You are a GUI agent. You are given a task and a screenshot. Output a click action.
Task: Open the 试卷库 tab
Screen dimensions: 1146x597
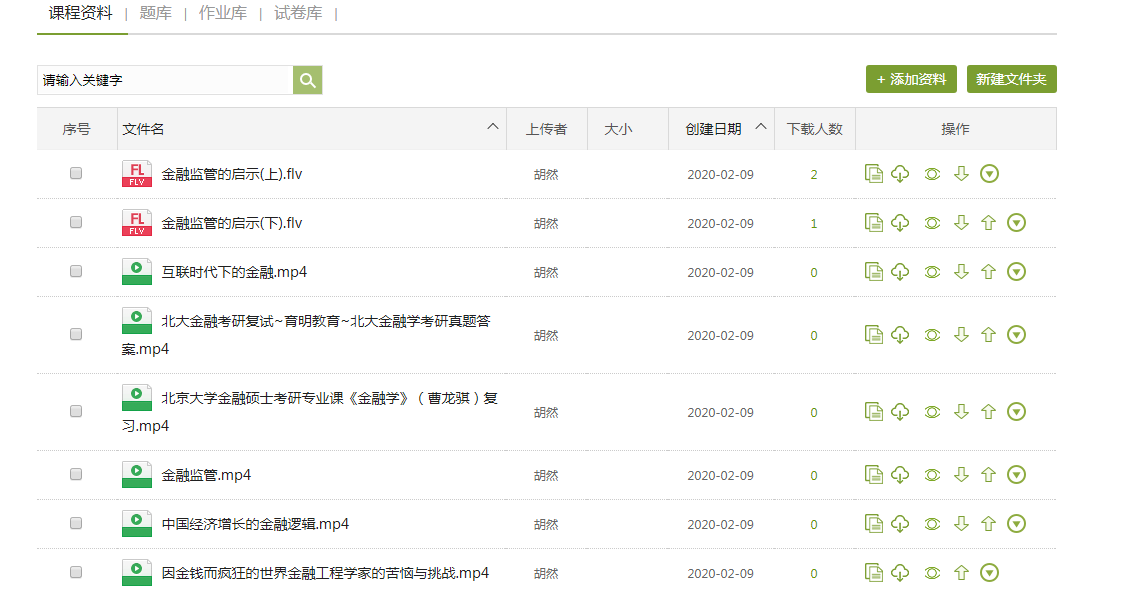click(x=298, y=14)
